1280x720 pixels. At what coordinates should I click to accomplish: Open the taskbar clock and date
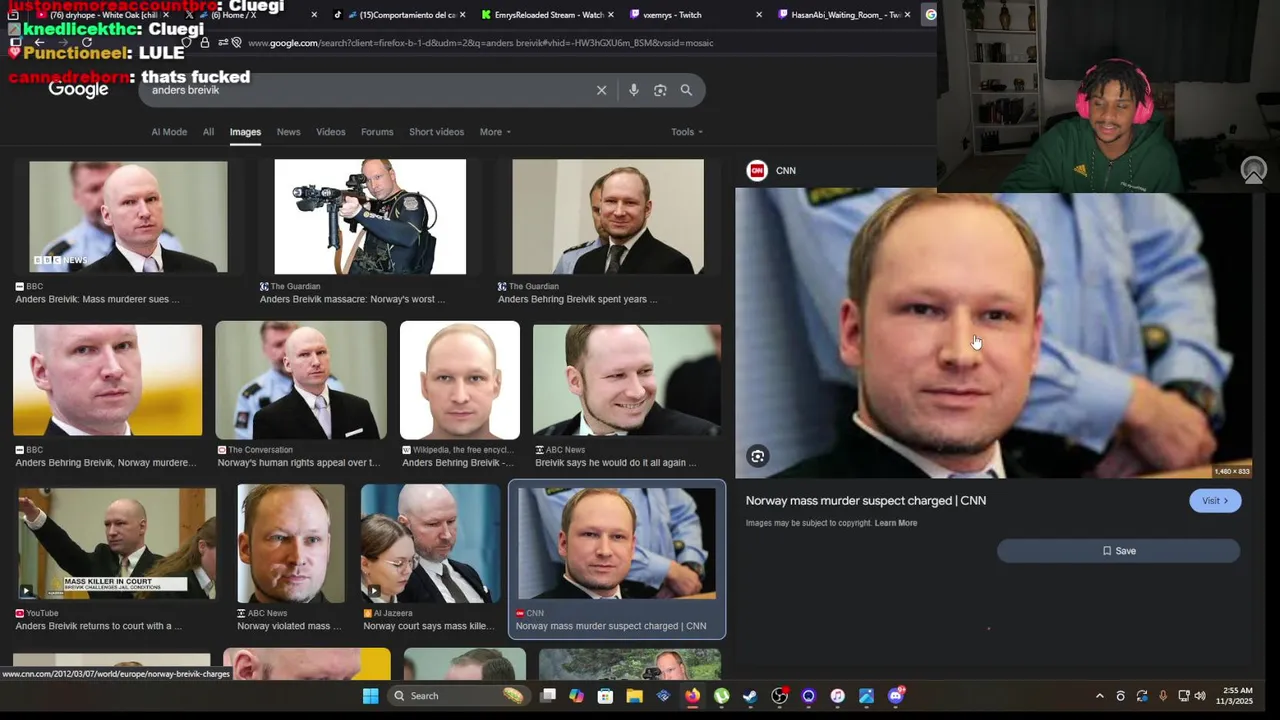(1237, 696)
